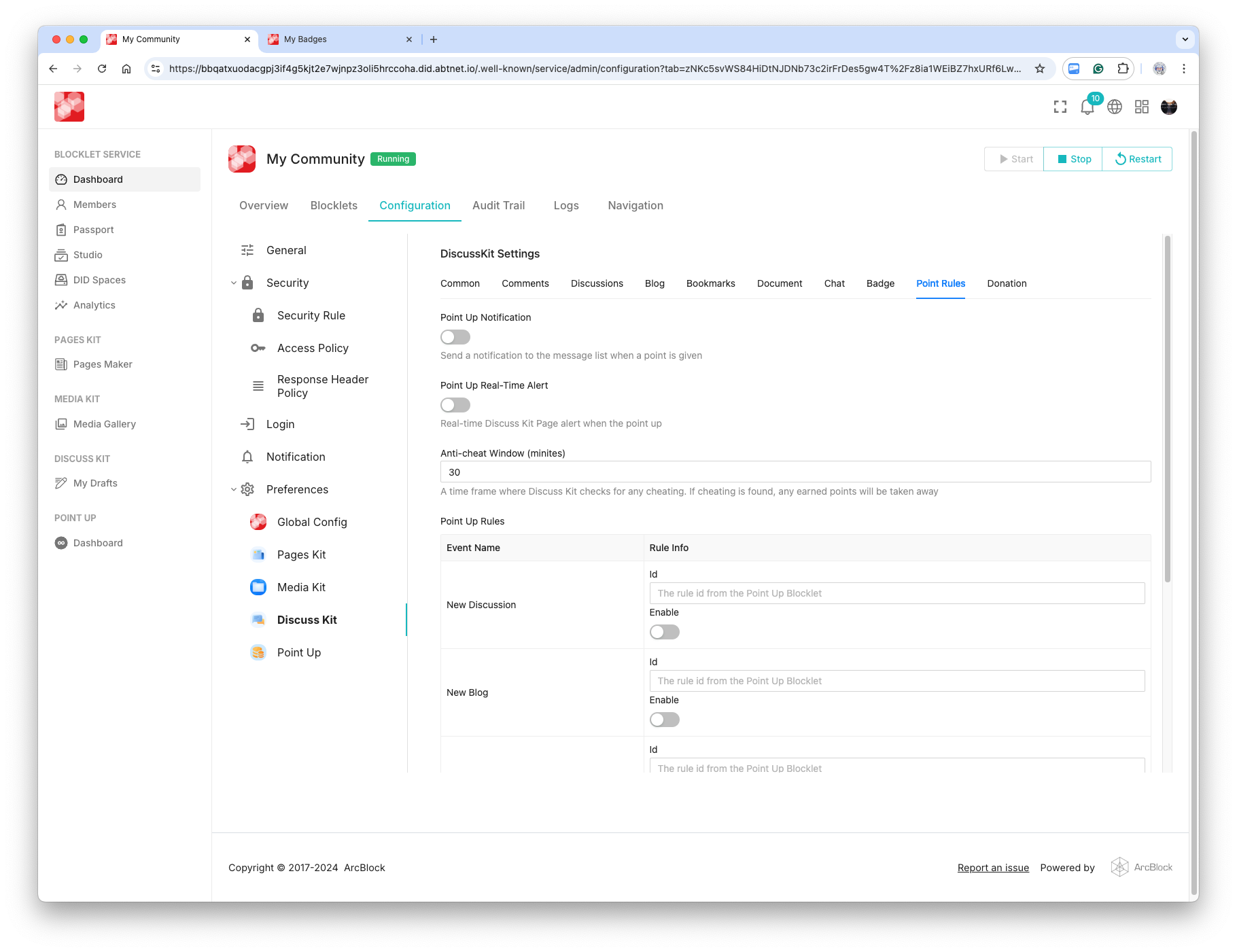Click the language globe icon
The height and width of the screenshot is (952, 1237).
point(1115,107)
